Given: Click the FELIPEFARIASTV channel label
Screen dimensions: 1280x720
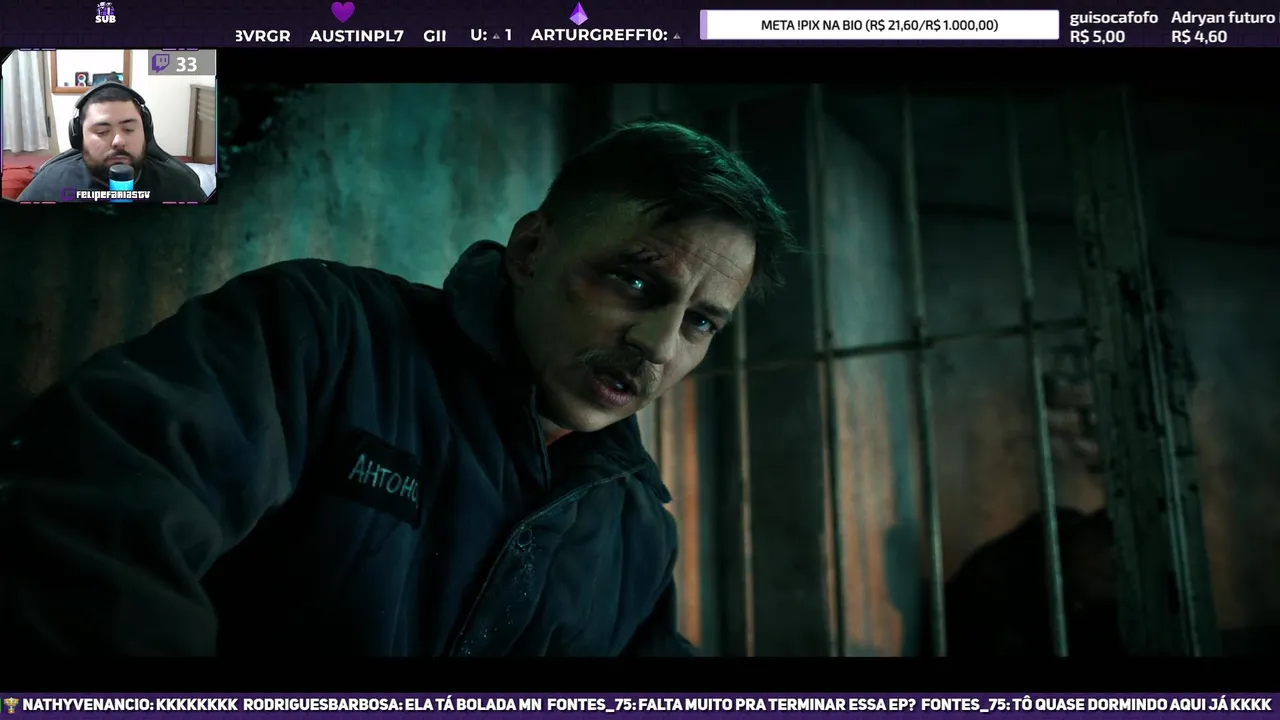Looking at the screenshot, I should click(113, 194).
